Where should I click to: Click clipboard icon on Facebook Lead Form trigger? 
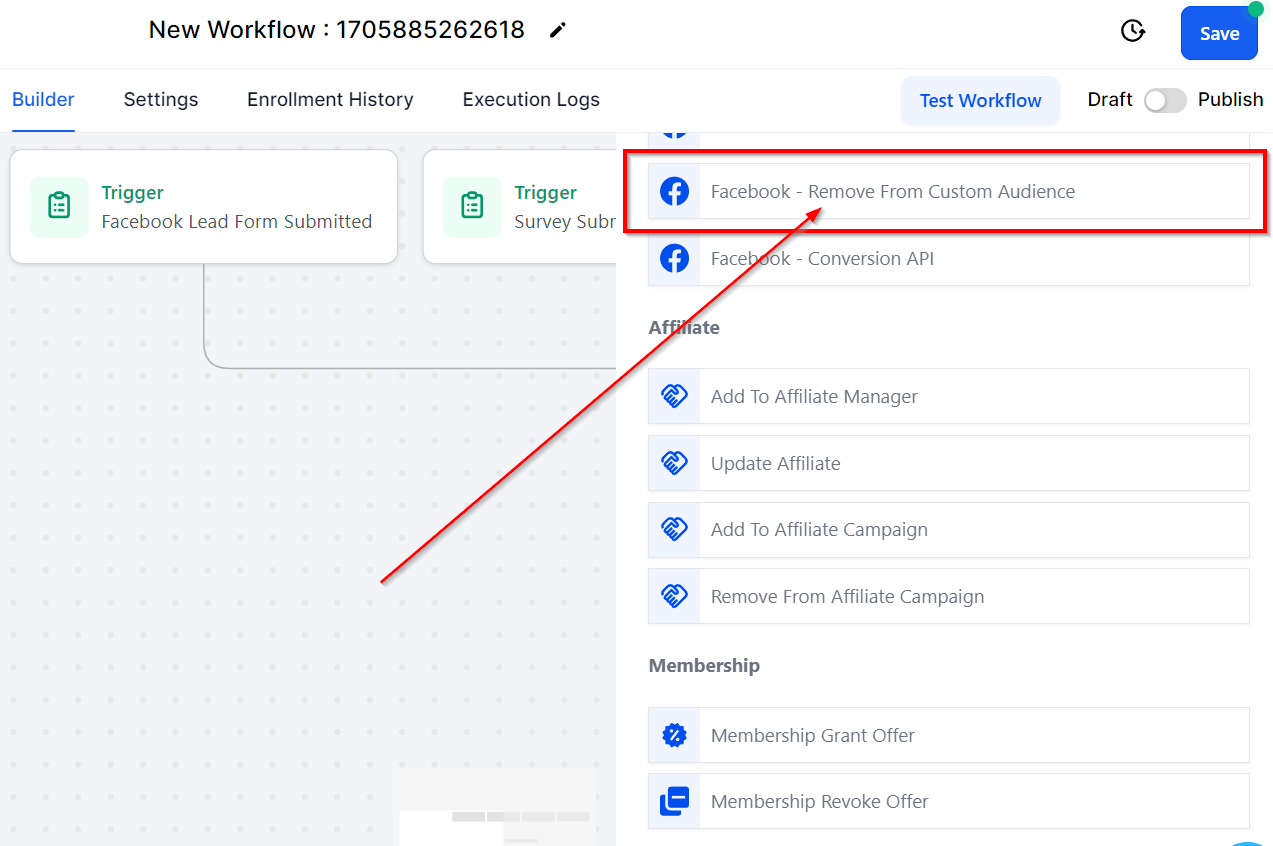point(59,207)
